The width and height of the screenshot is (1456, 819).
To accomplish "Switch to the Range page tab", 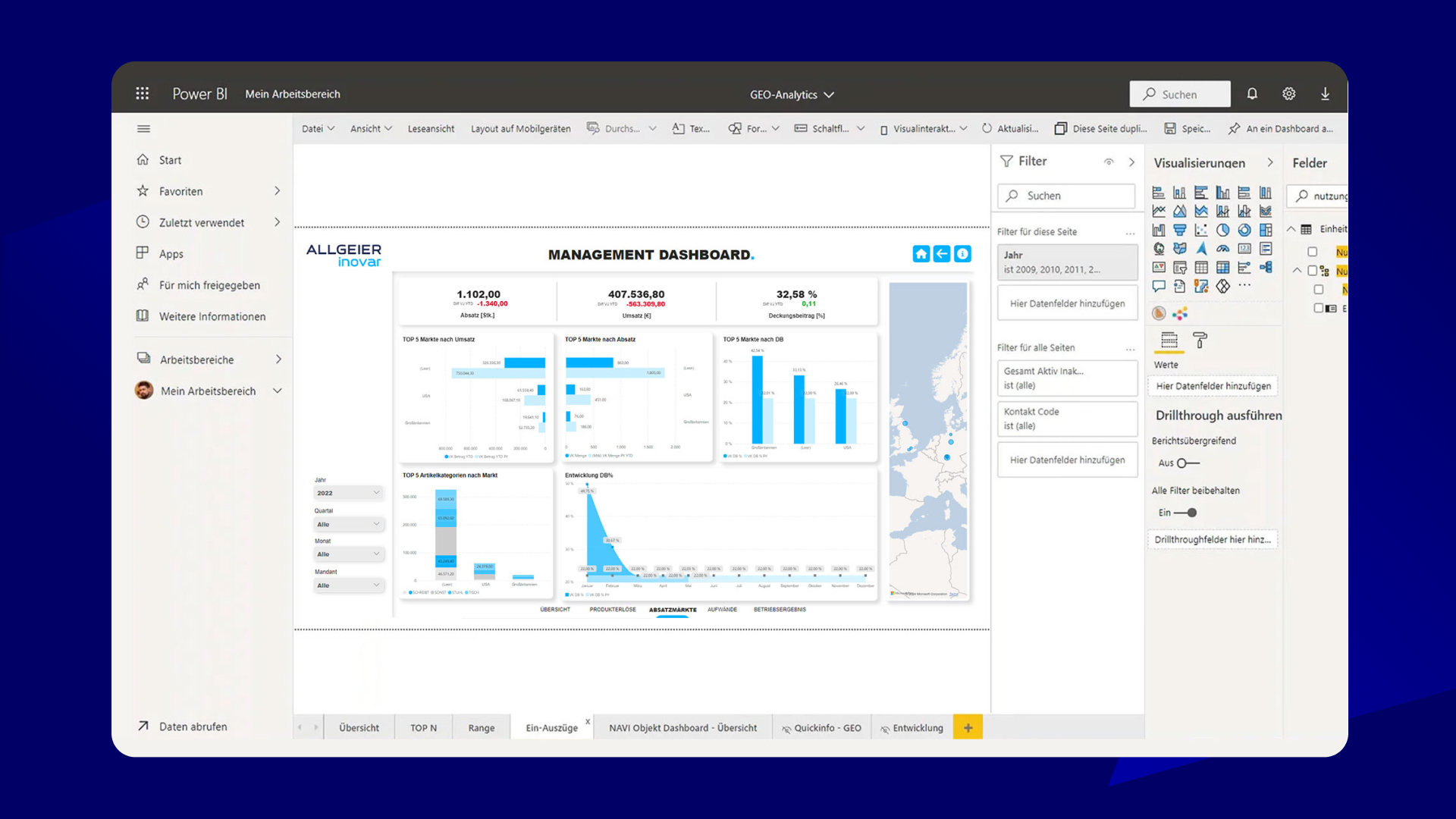I will (481, 728).
